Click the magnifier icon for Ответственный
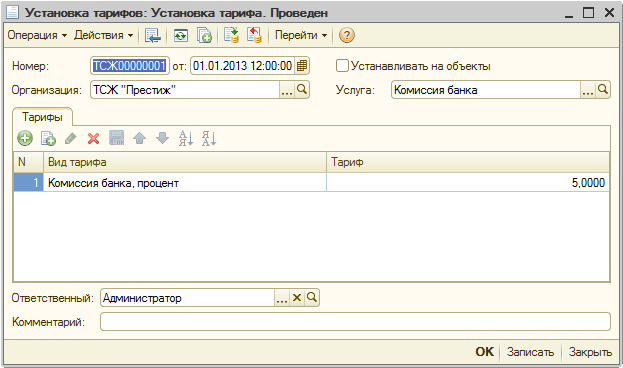 pos(312,298)
